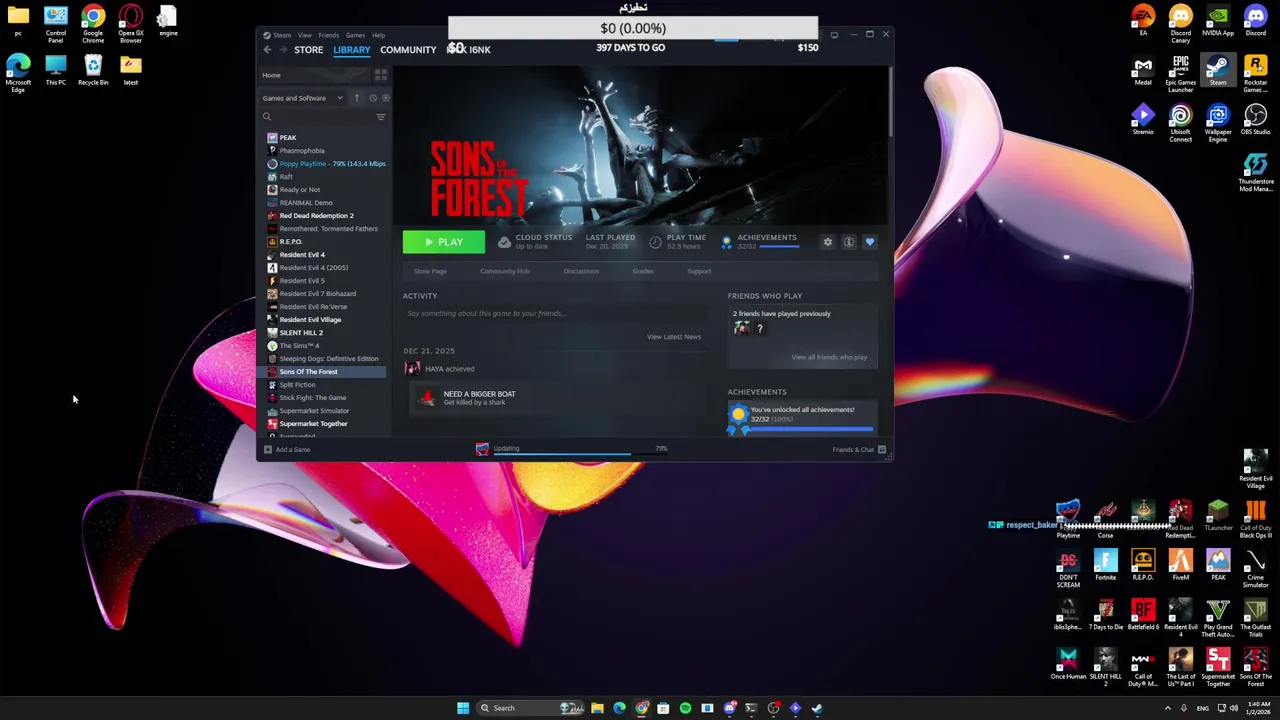Open the Support link
The image size is (1280, 720).
tap(699, 271)
